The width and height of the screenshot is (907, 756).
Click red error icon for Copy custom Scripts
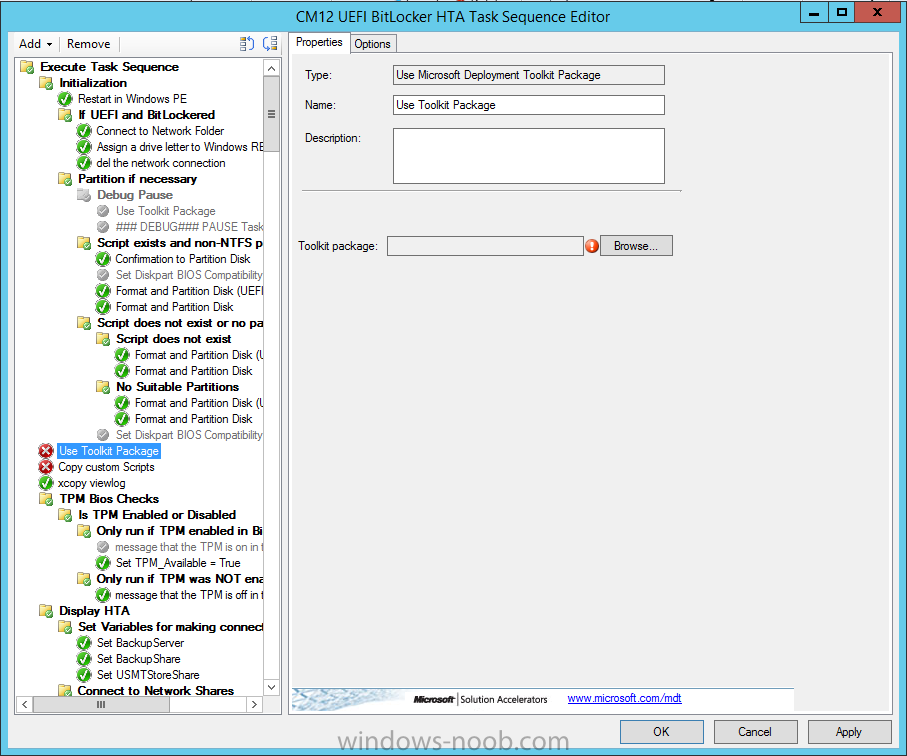click(x=46, y=467)
